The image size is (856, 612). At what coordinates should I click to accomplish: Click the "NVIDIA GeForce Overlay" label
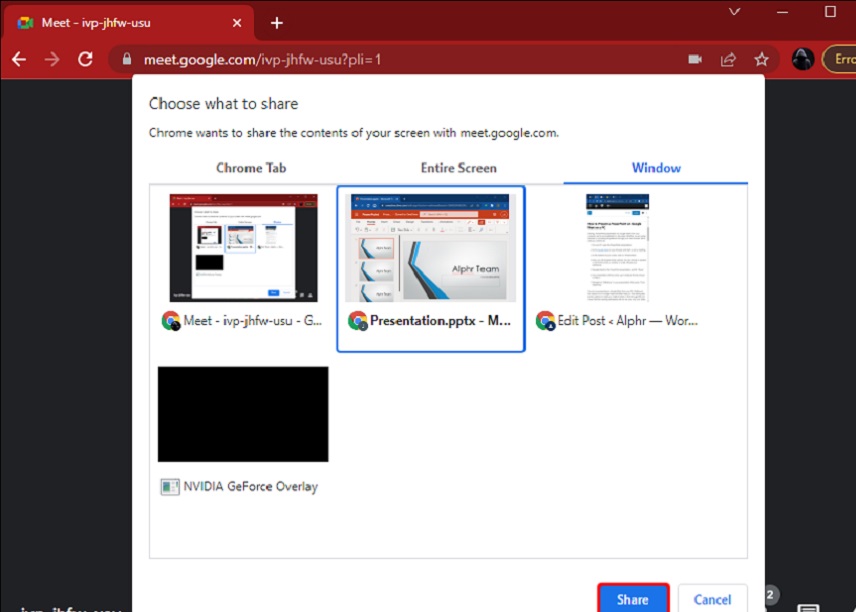(250, 486)
